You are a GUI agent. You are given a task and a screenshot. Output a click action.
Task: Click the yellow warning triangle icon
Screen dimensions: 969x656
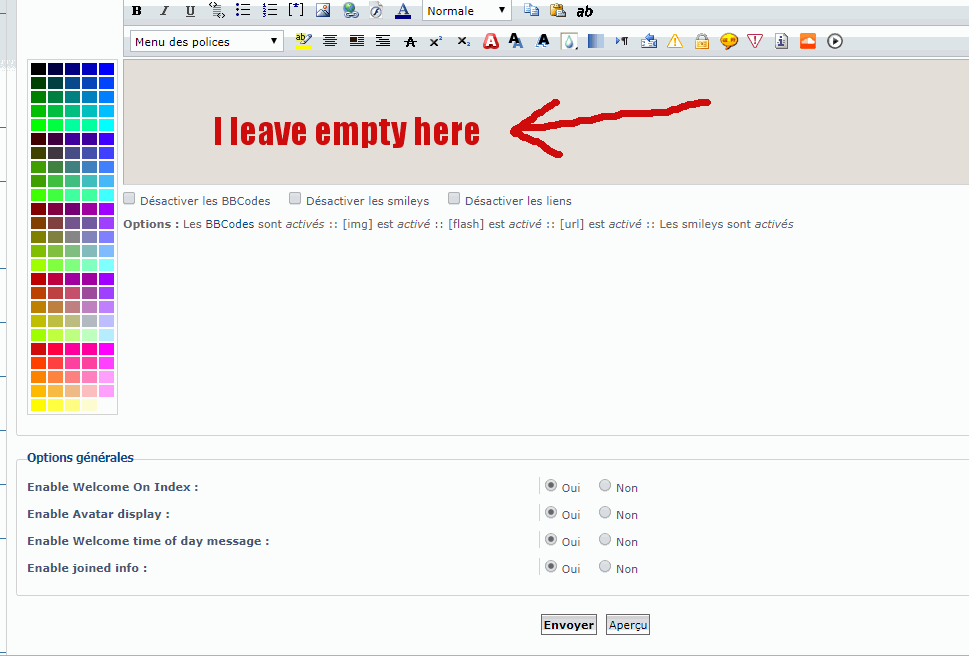click(675, 41)
